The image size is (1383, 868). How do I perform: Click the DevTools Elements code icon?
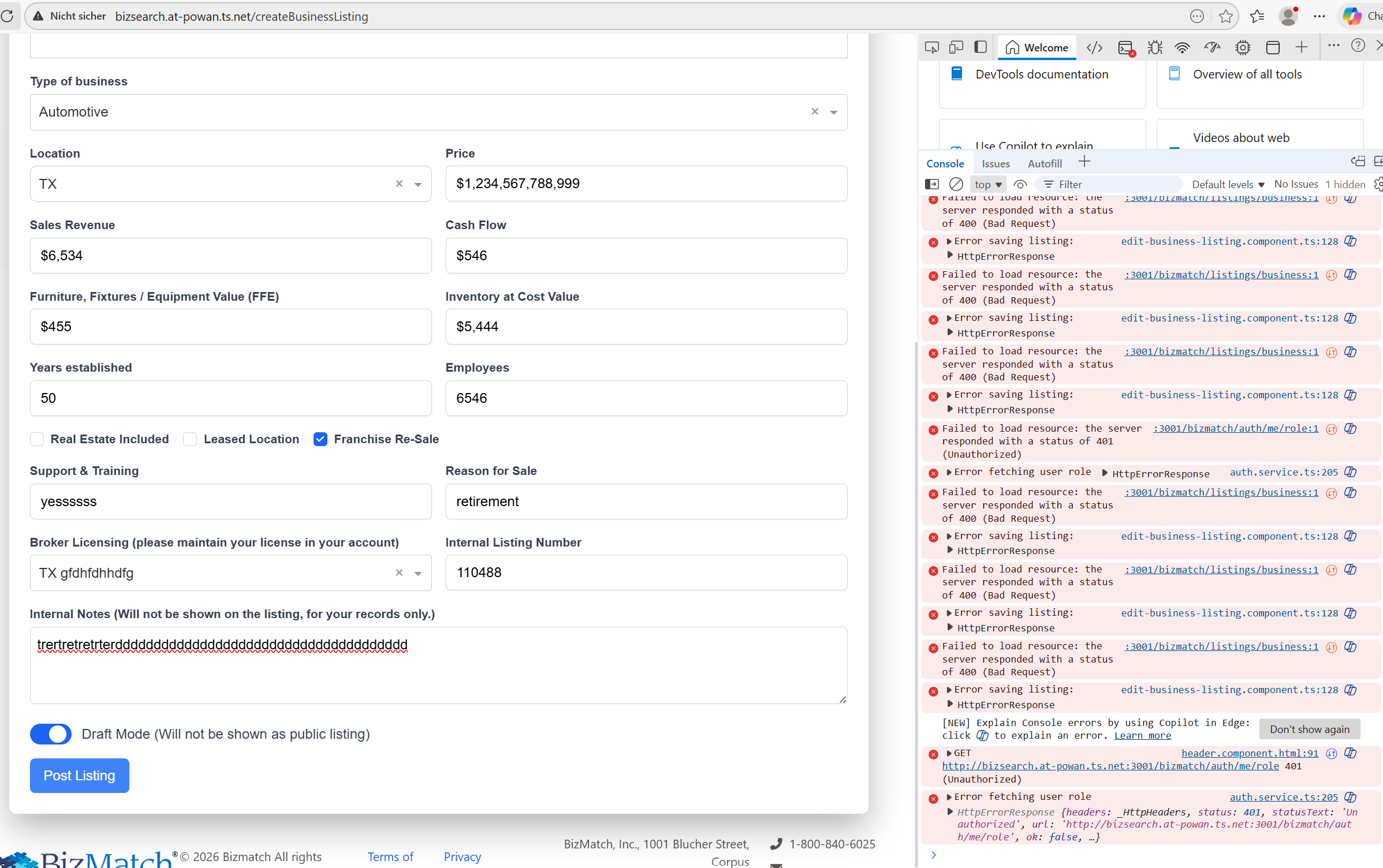[x=1094, y=47]
